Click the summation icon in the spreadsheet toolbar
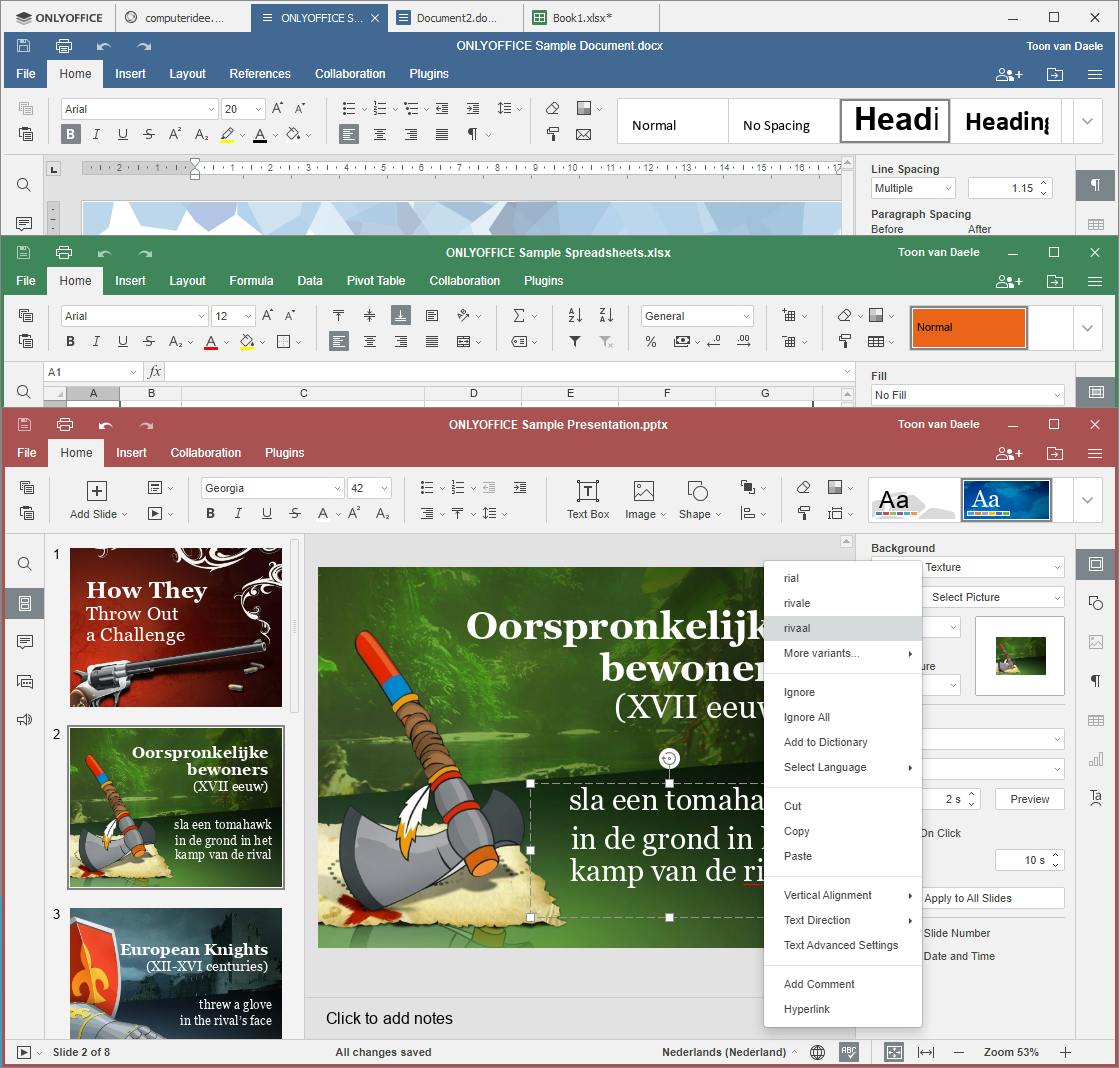The image size is (1119, 1068). (519, 316)
